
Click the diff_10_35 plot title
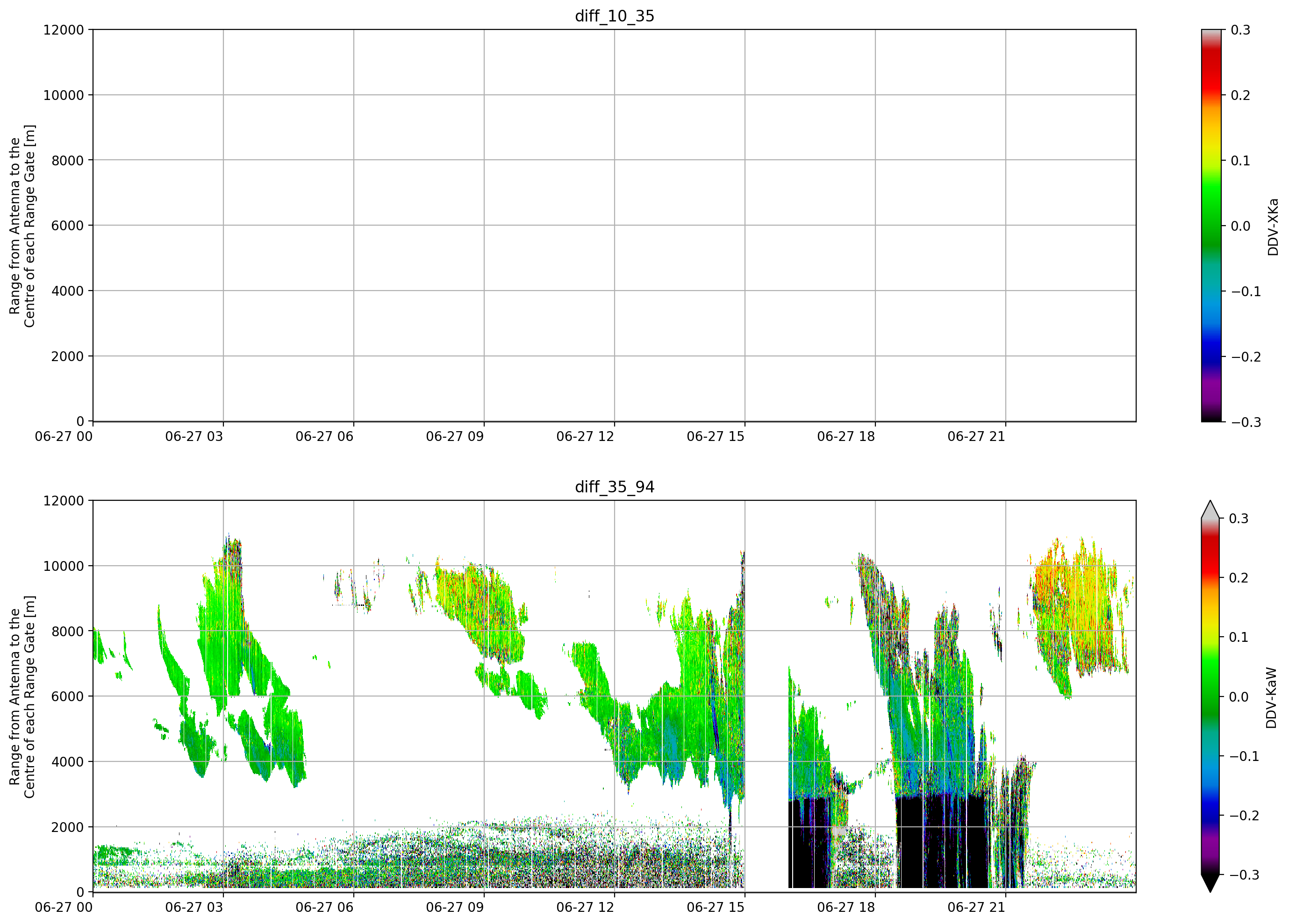[615, 16]
